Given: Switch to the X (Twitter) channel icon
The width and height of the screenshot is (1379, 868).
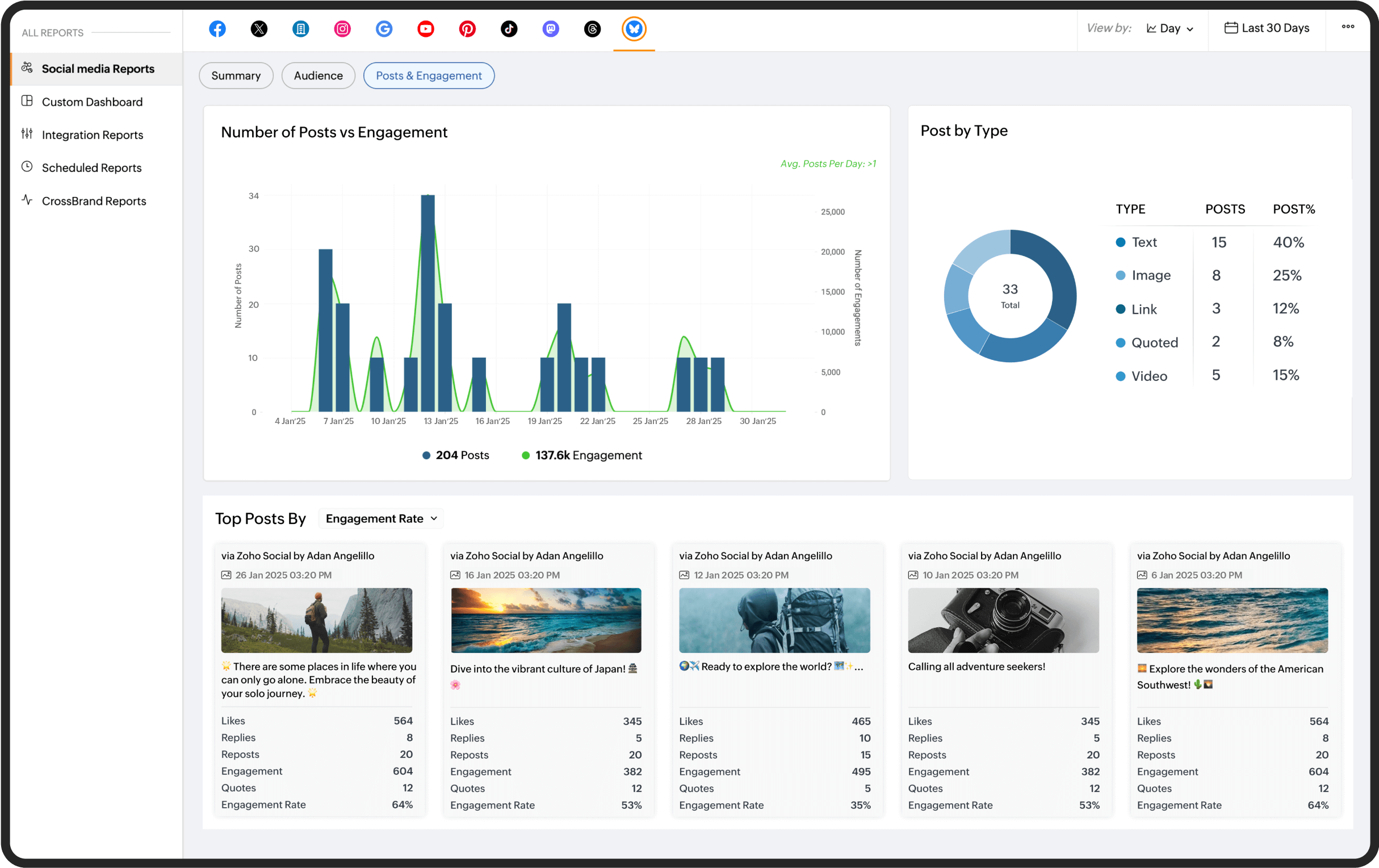Looking at the screenshot, I should (259, 28).
